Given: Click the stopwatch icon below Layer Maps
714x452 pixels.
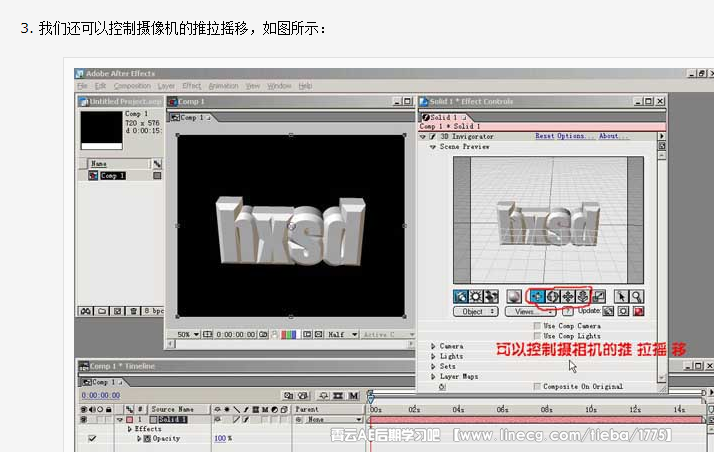Looking at the screenshot, I should 442,387.
